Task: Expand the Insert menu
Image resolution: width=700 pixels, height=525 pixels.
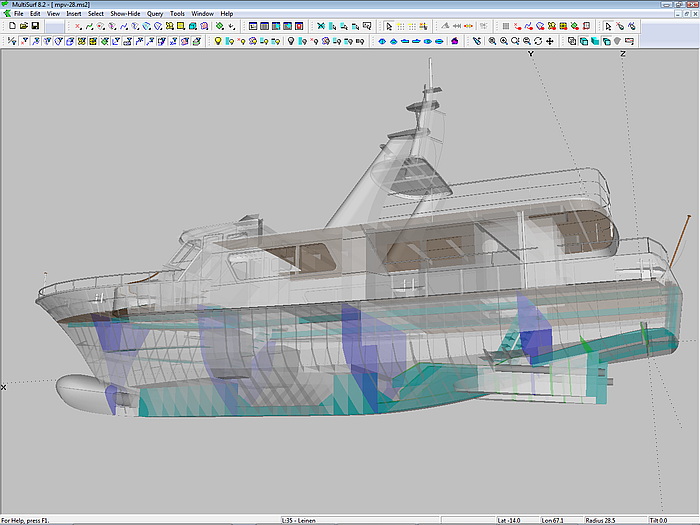Action: point(74,14)
